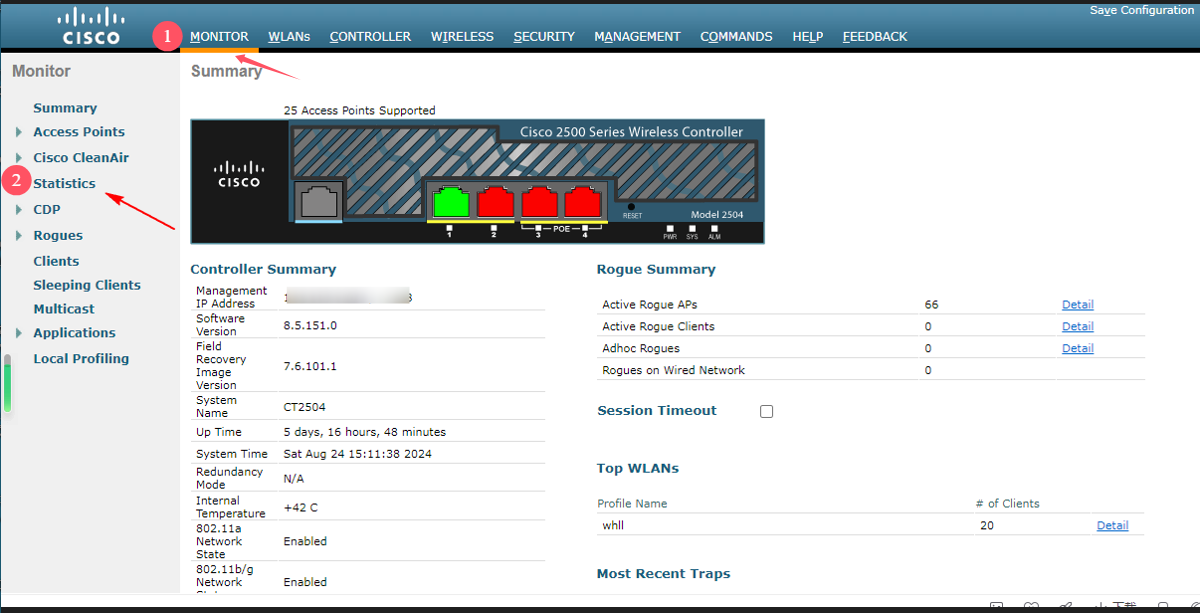Select Statistics in sidebar
Image resolution: width=1200 pixels, height=613 pixels.
pyautogui.click(x=65, y=184)
